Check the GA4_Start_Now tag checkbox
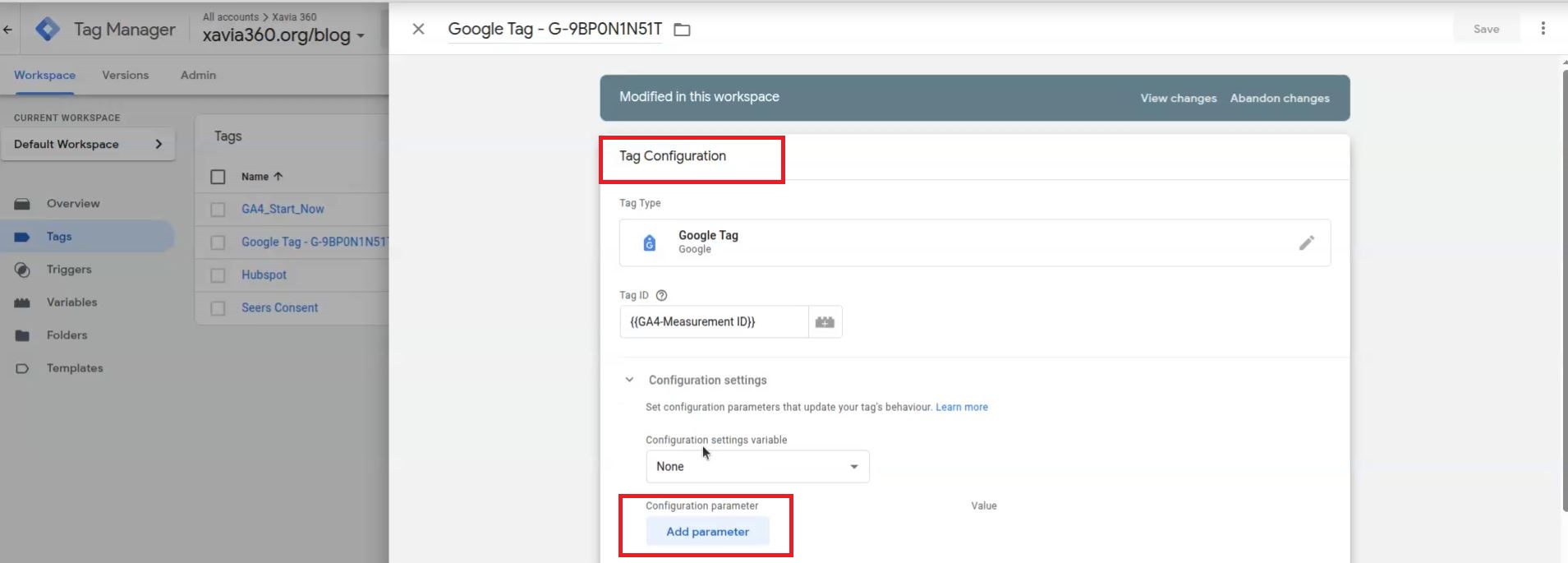 pyautogui.click(x=218, y=210)
